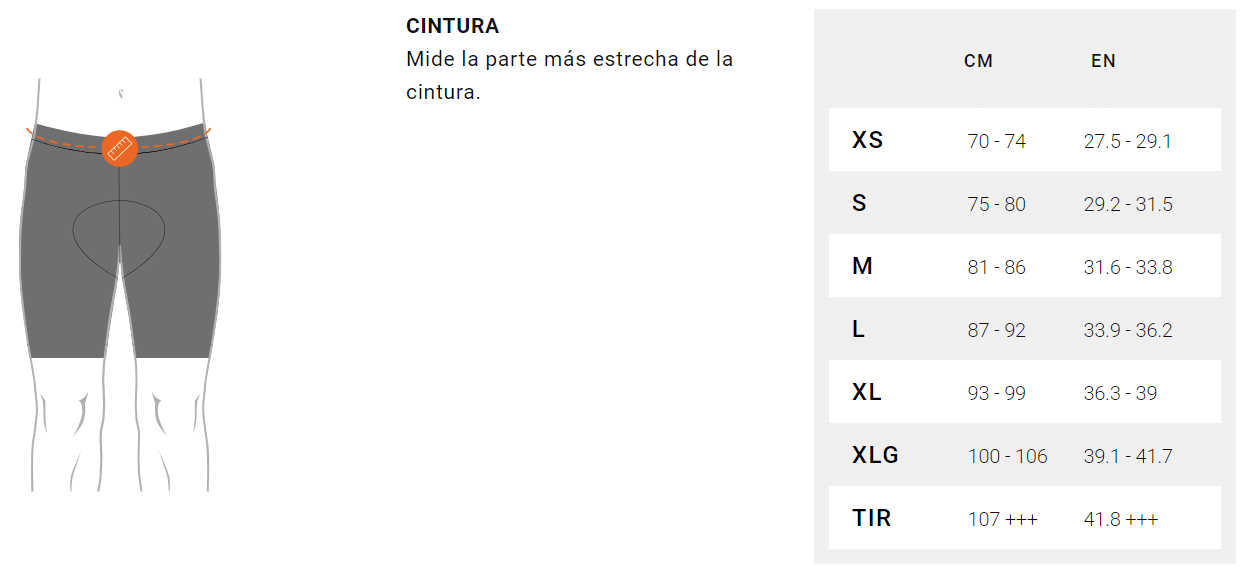Click the S size row label
Image resolution: width=1240 pixels, height=567 pixels.
pos(859,203)
